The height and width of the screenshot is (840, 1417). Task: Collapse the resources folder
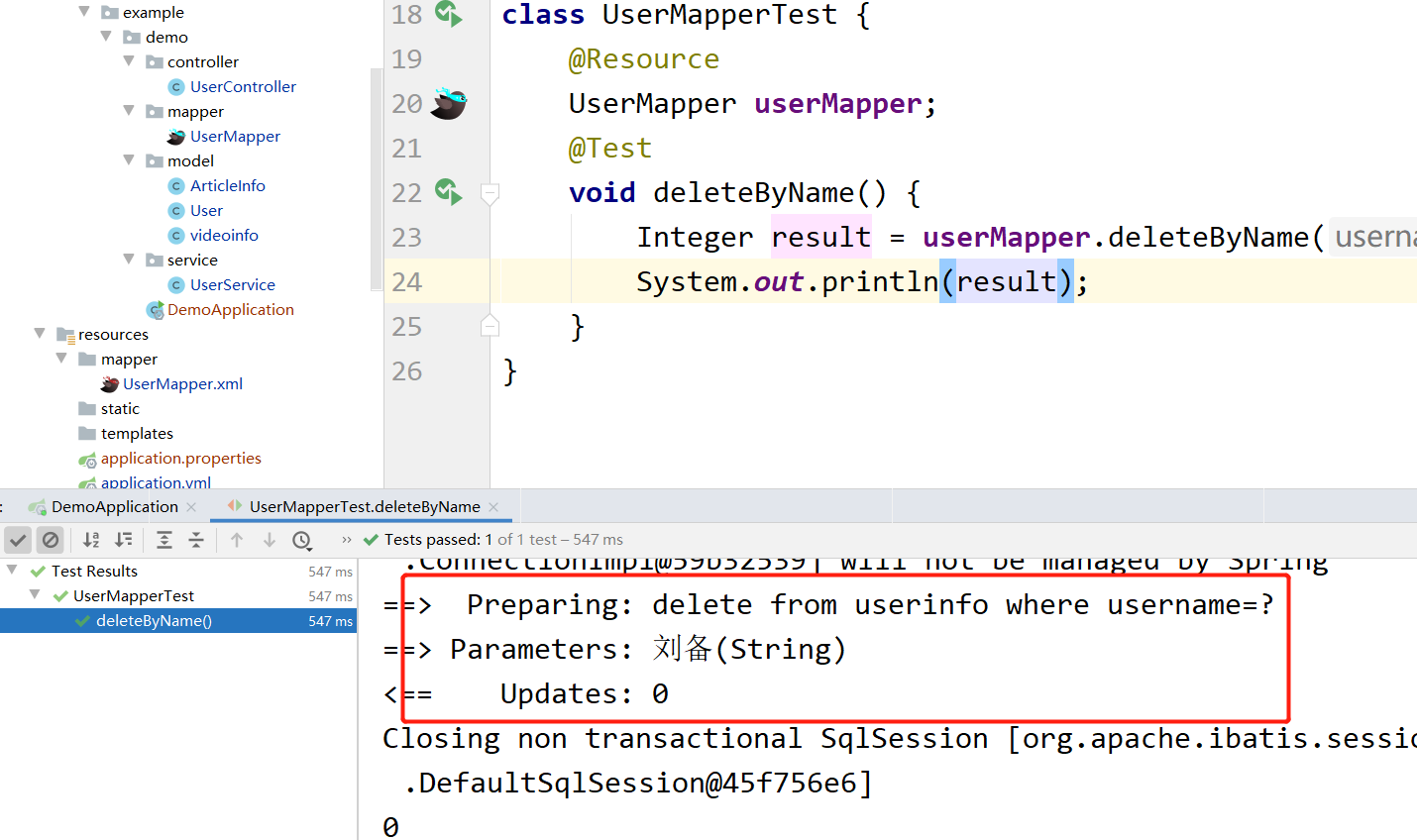pos(40,334)
